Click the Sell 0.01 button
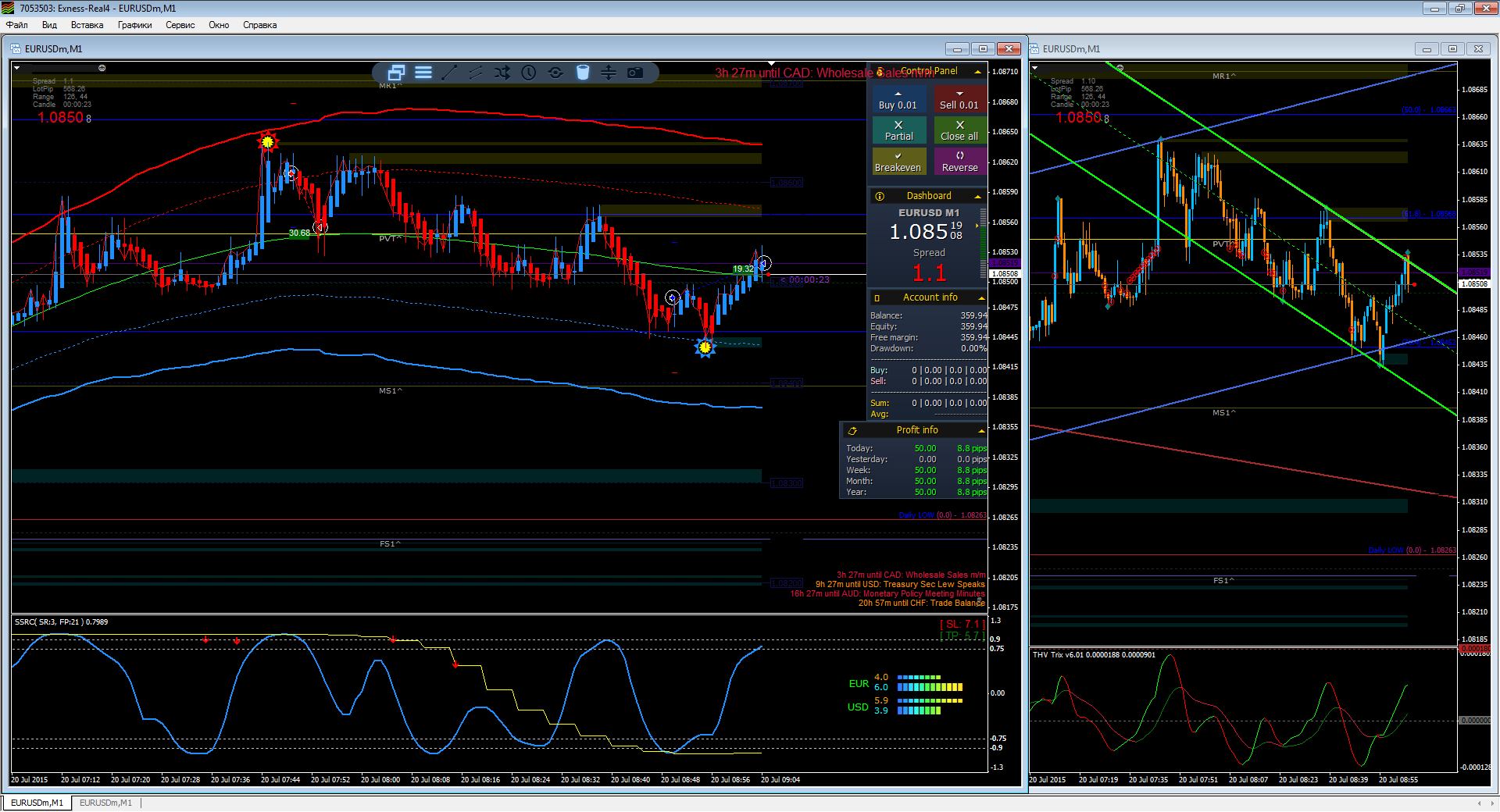Viewport: 1500px width, 812px height. 960,99
